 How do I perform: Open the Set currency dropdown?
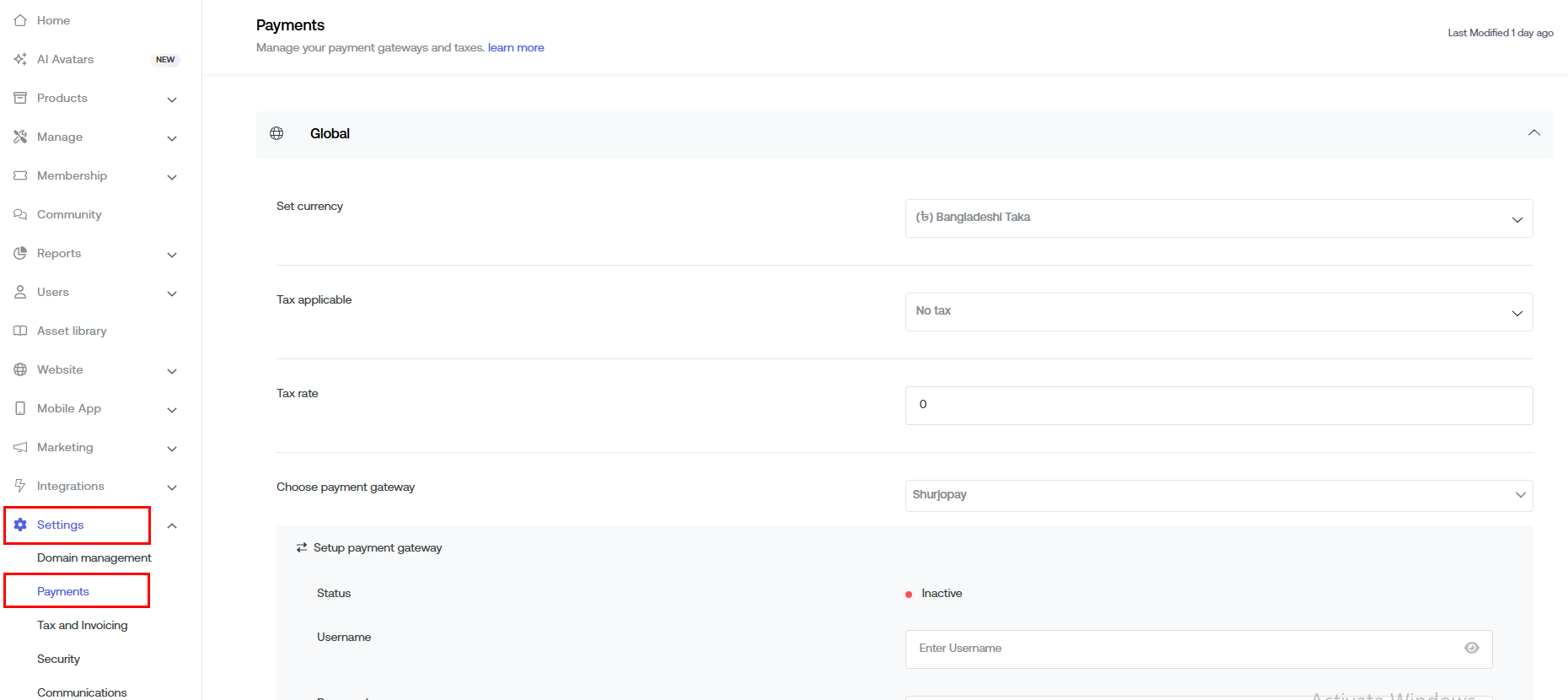[x=1218, y=218]
